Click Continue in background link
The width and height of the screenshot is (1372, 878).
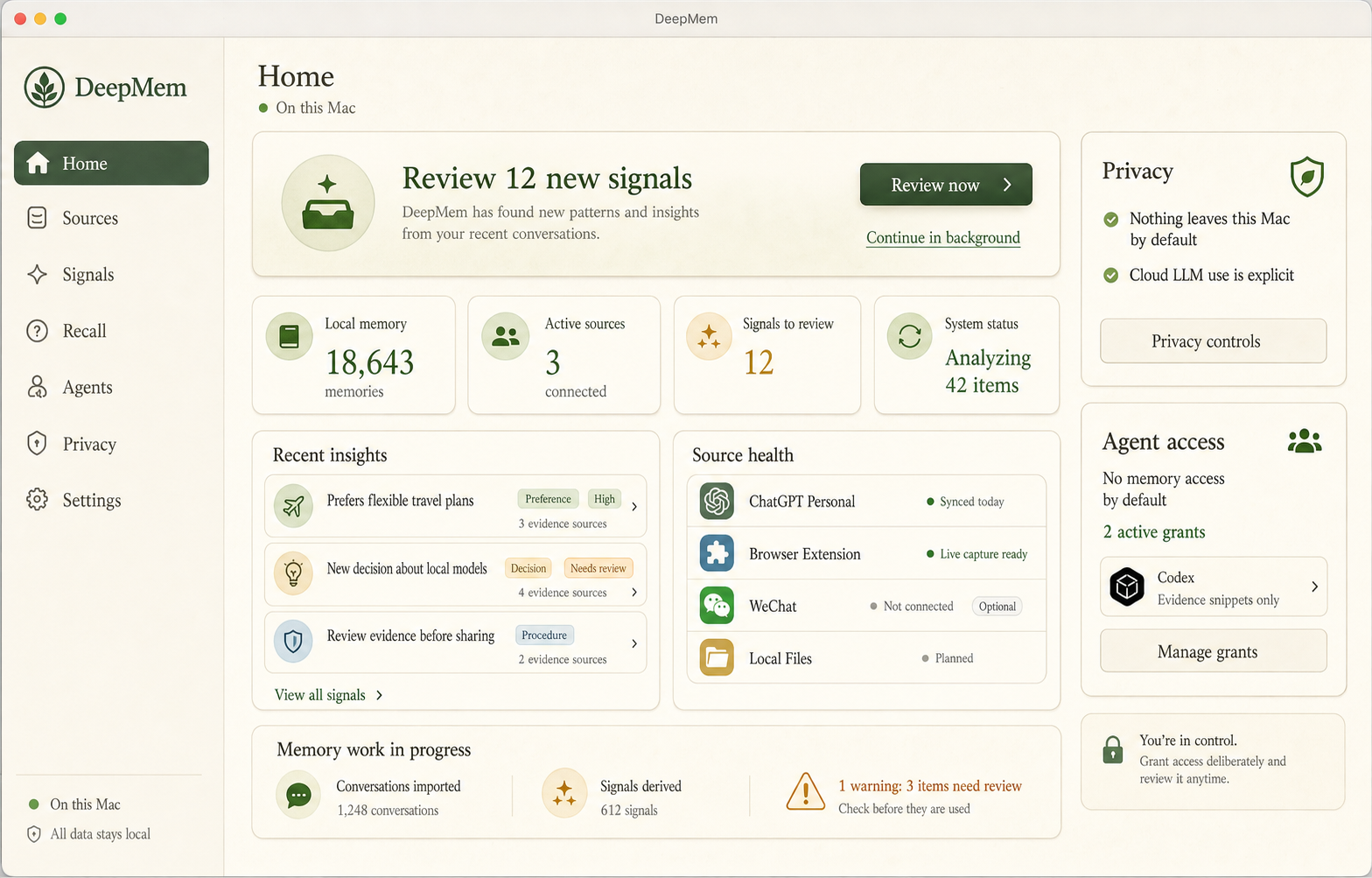tap(943, 238)
